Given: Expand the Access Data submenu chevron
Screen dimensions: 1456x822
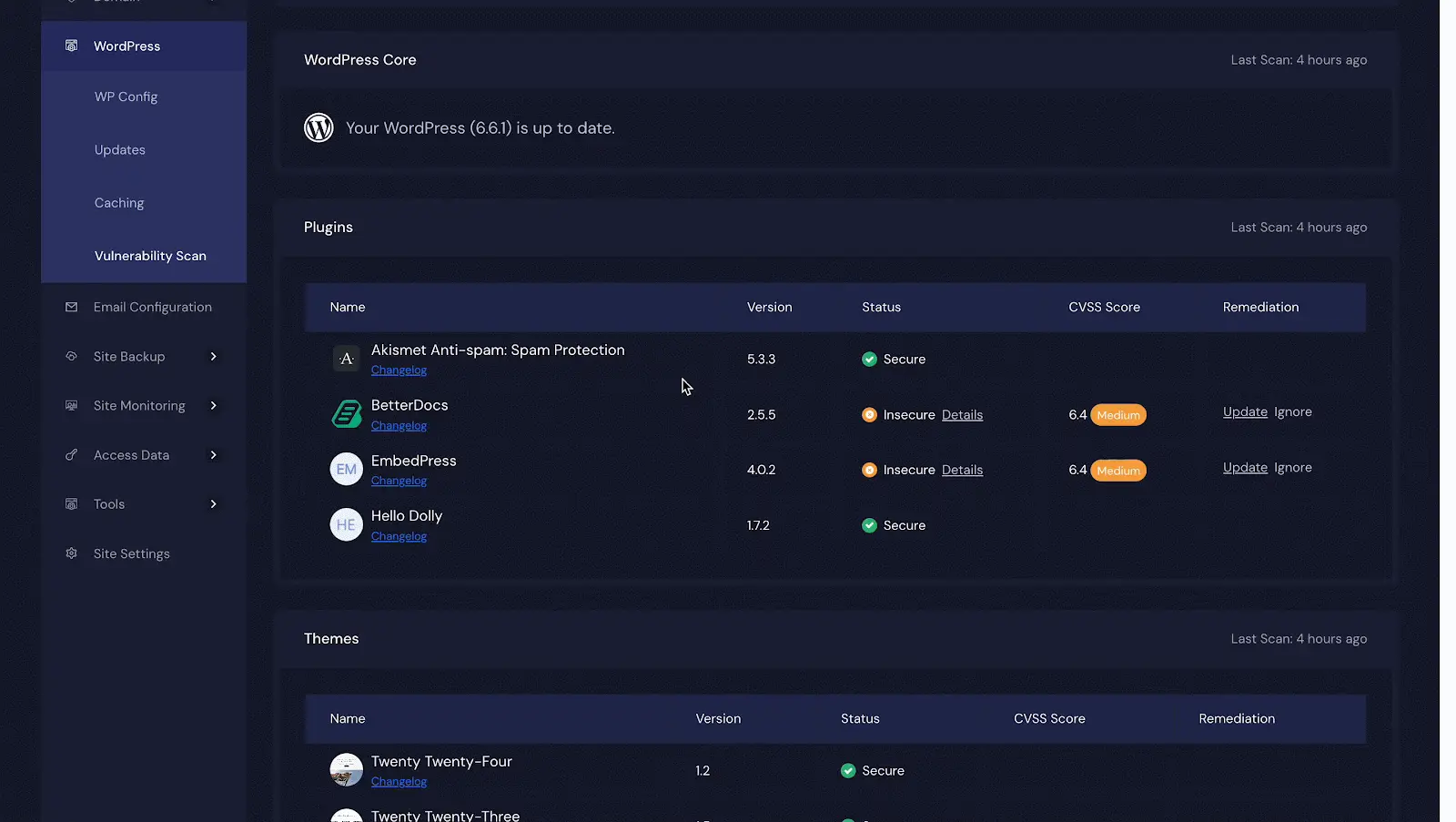Looking at the screenshot, I should point(214,454).
